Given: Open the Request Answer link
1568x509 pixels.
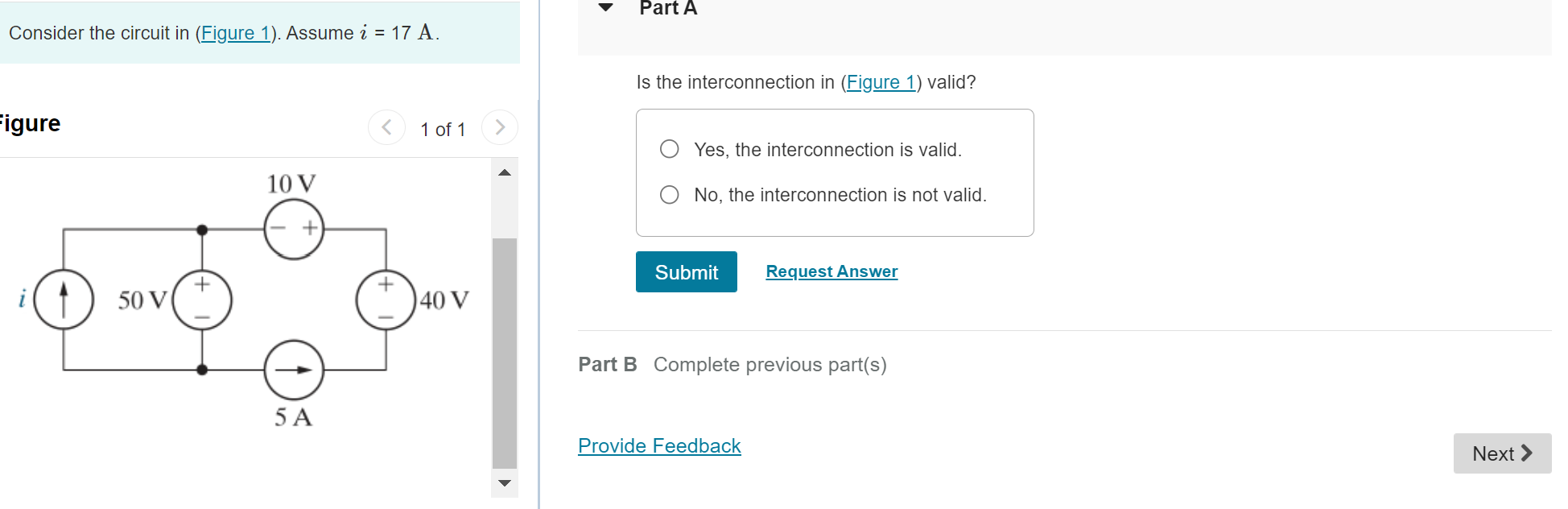Looking at the screenshot, I should point(831,271).
